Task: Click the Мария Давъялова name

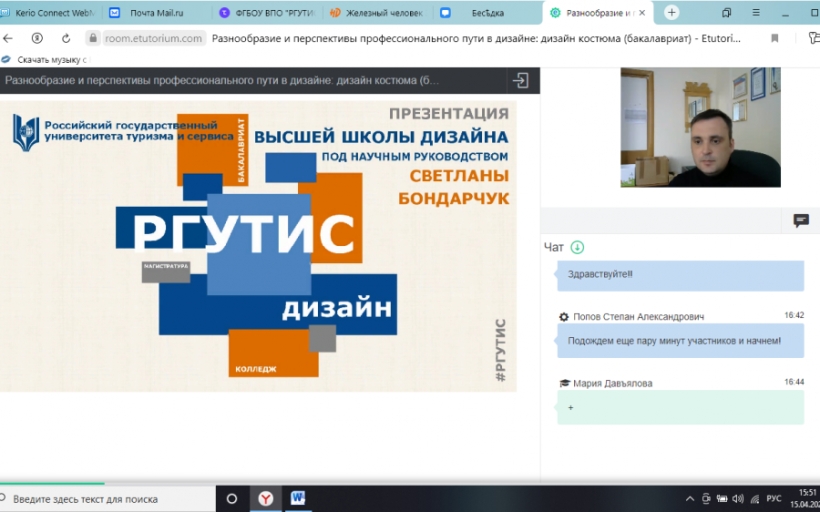Action: [x=612, y=383]
